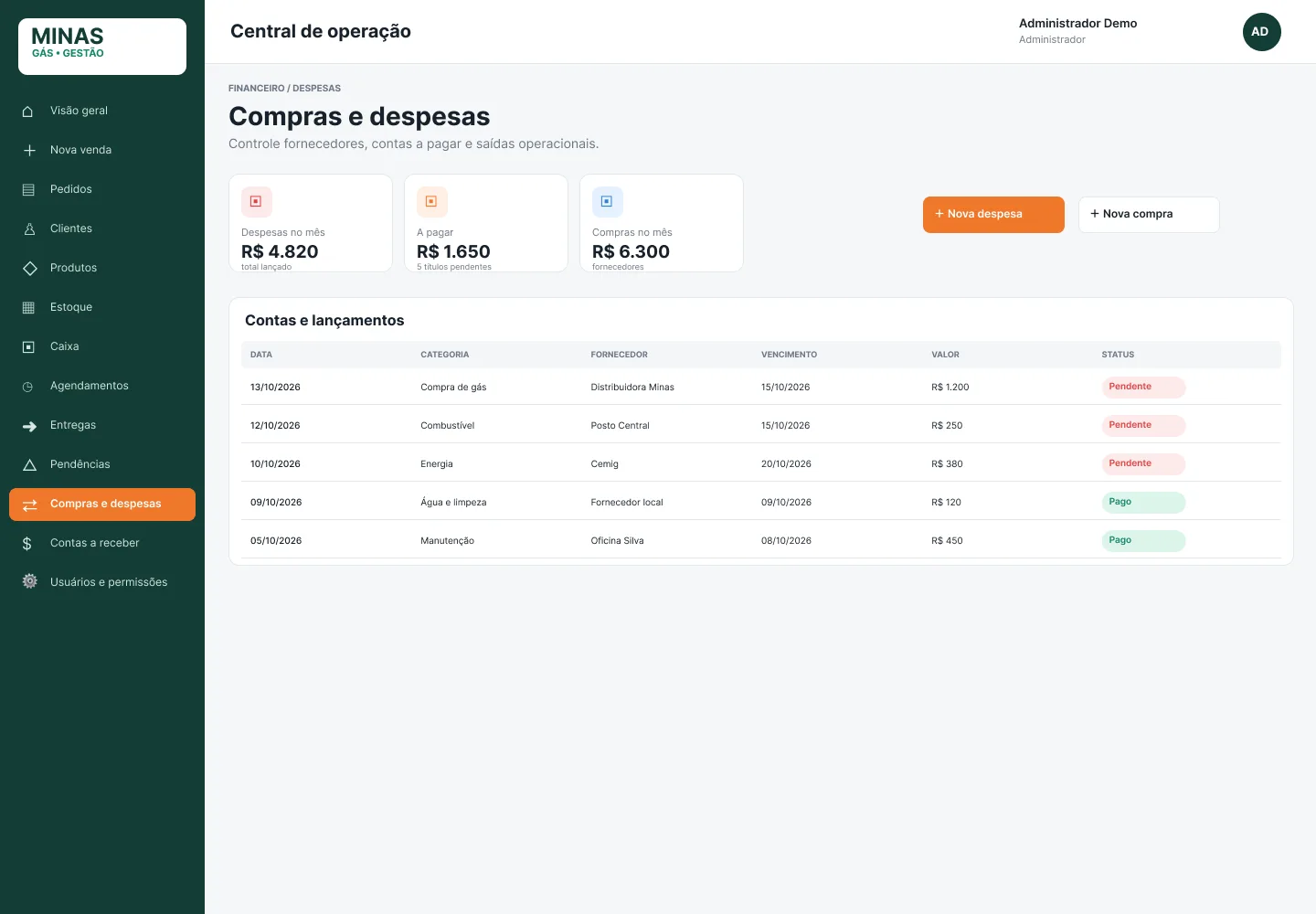1316x914 pixels.
Task: Open the AD user avatar
Action: tap(1262, 32)
